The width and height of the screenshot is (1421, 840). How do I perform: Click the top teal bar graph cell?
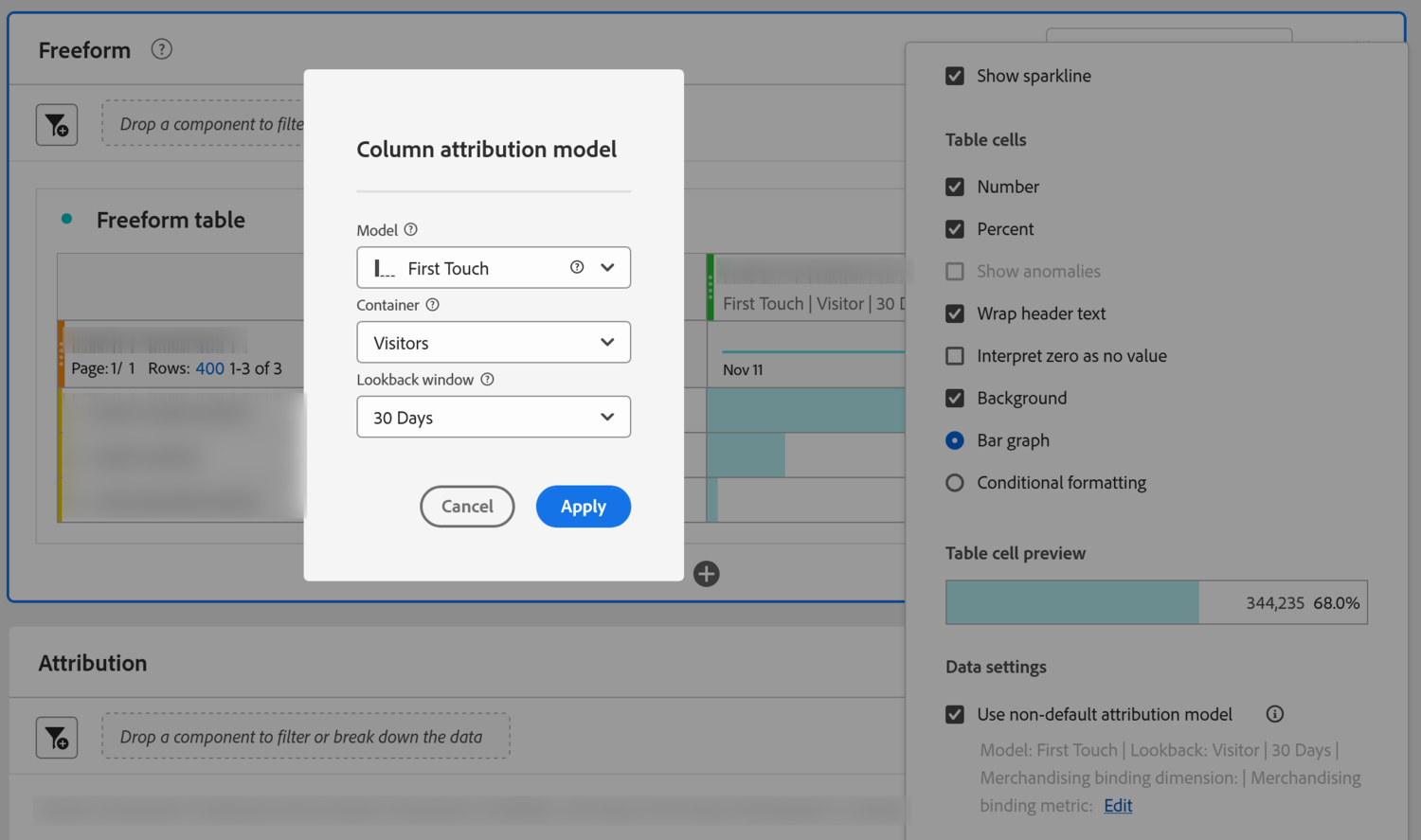[806, 410]
